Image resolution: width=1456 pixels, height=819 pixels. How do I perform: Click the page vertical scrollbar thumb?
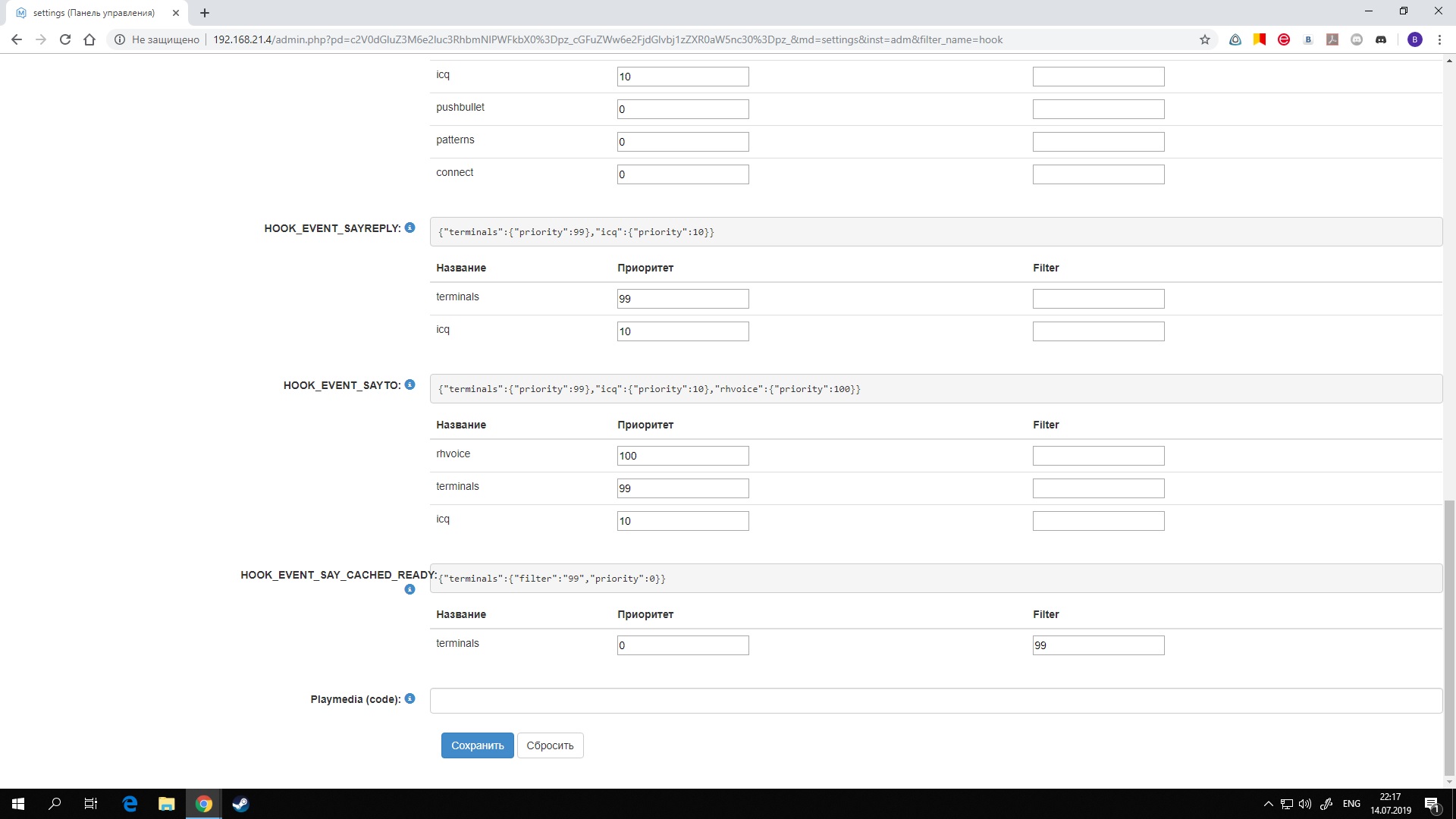(x=1449, y=637)
